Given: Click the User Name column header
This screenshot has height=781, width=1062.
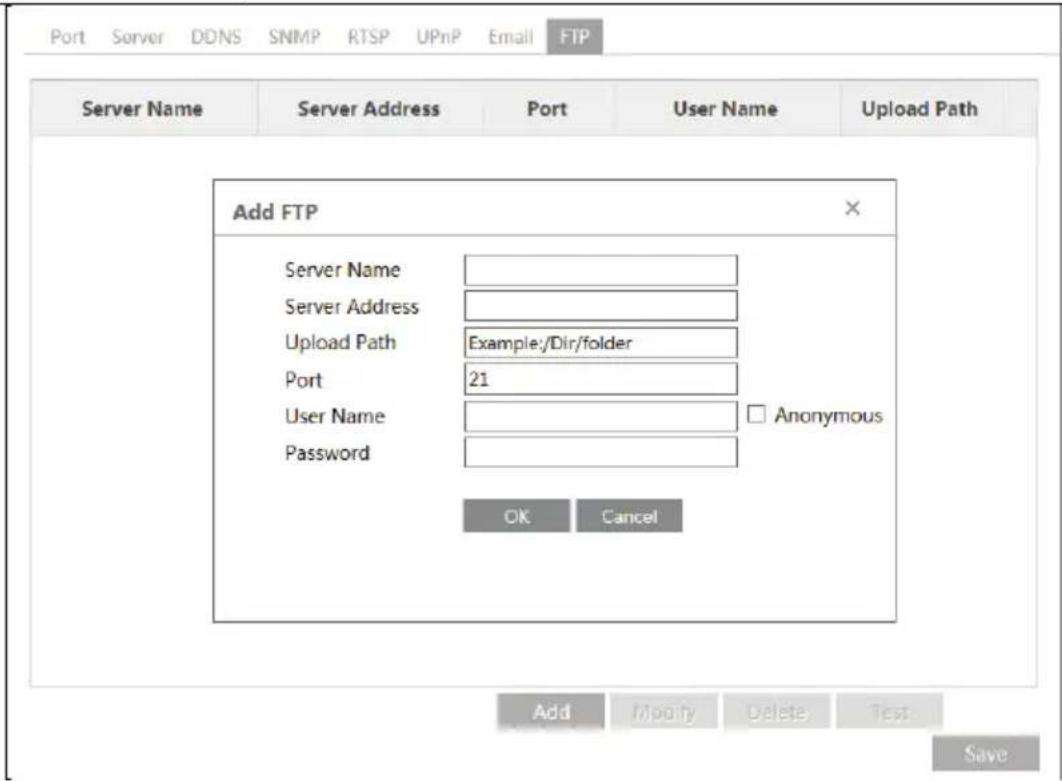Looking at the screenshot, I should [x=725, y=108].
